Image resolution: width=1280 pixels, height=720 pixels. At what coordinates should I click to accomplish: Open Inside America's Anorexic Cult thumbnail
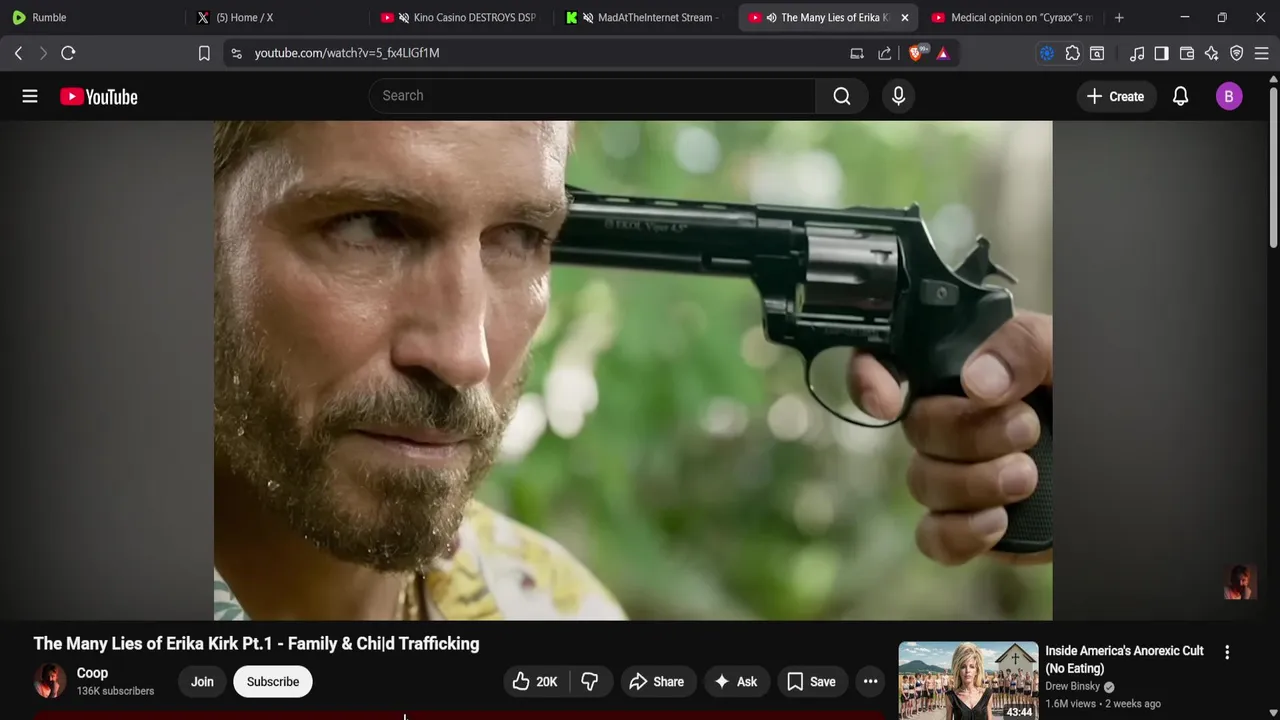968,681
